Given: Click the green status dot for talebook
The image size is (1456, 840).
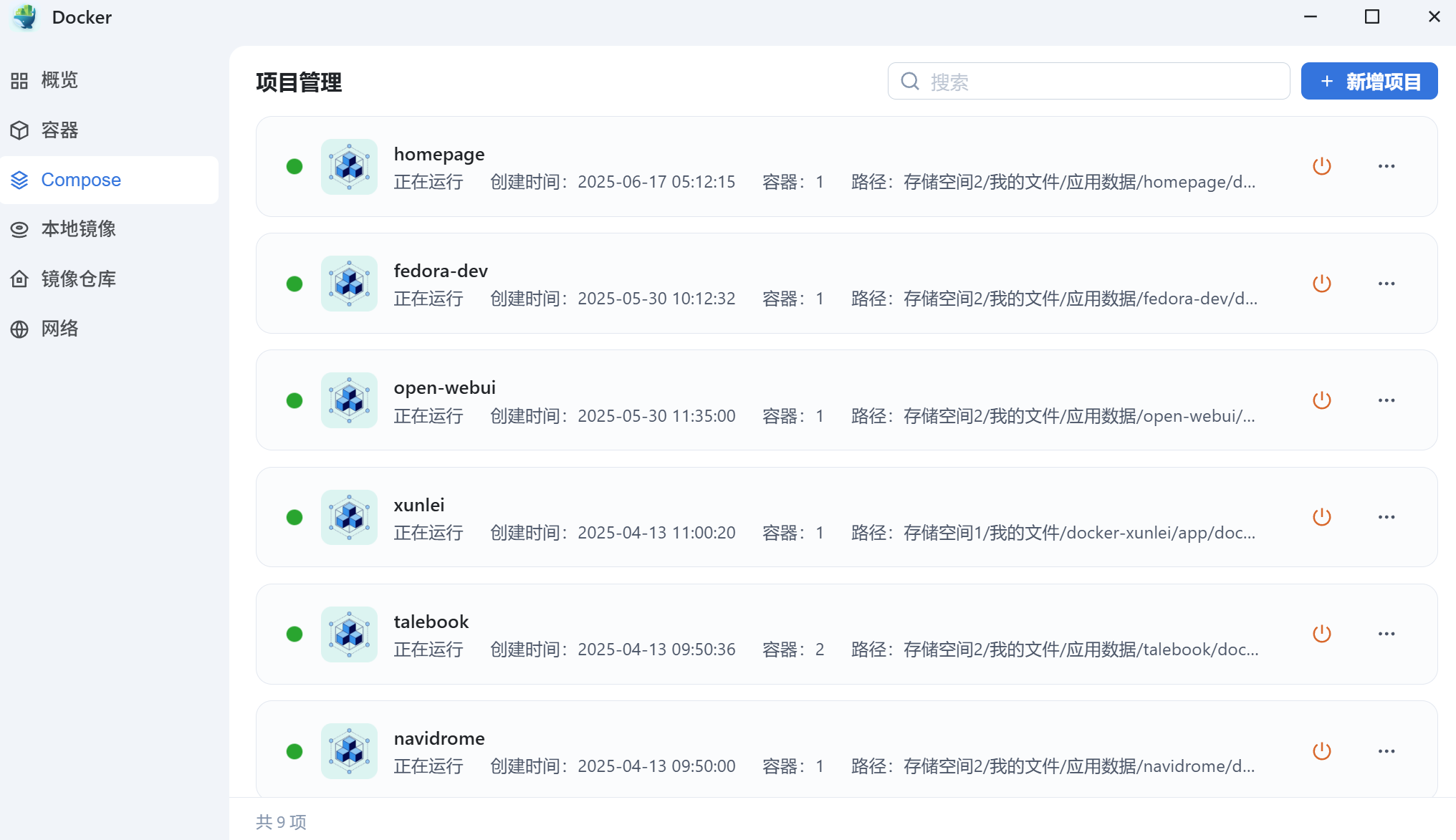Looking at the screenshot, I should pos(294,634).
